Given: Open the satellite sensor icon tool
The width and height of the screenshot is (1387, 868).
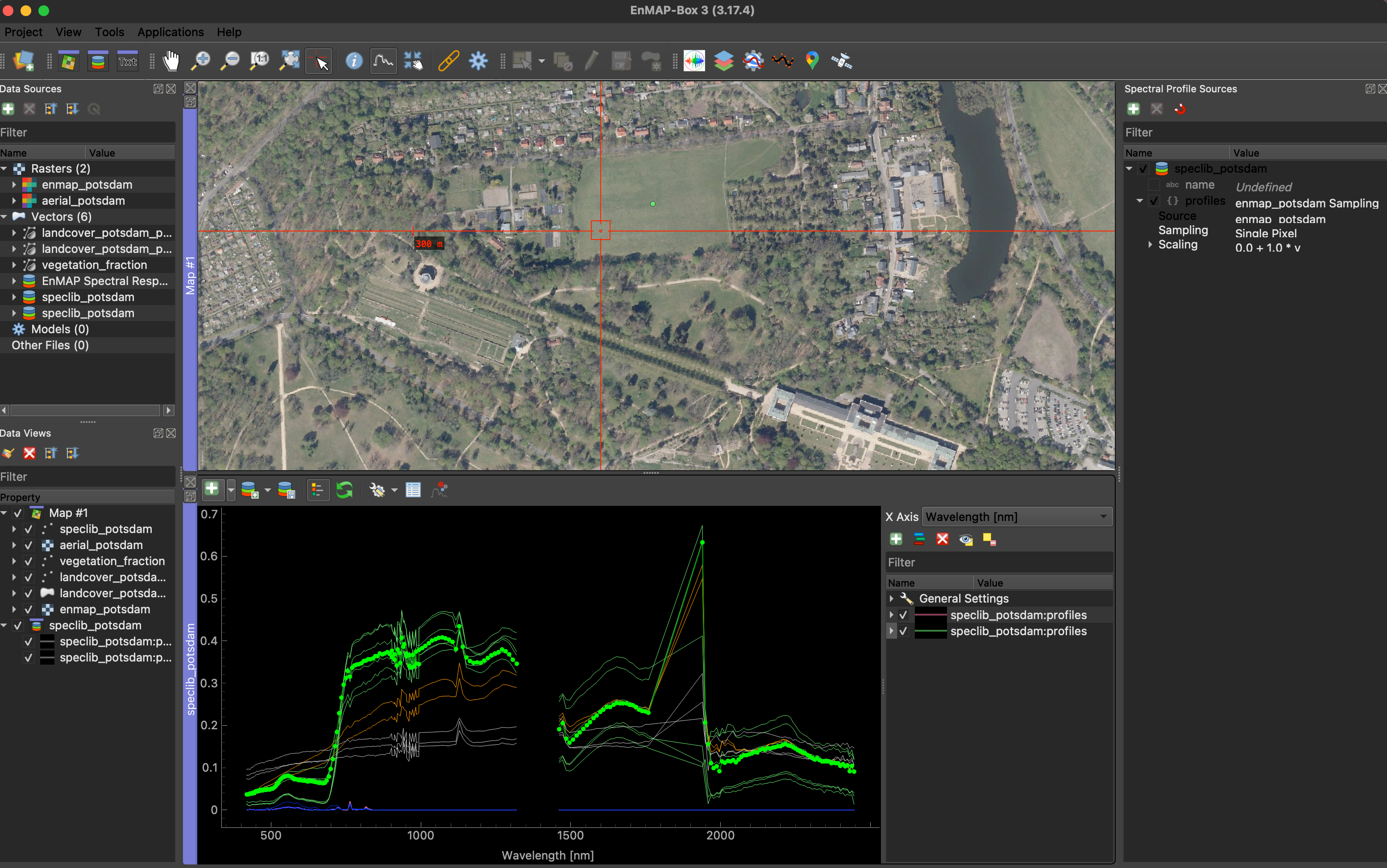Looking at the screenshot, I should click(x=841, y=60).
